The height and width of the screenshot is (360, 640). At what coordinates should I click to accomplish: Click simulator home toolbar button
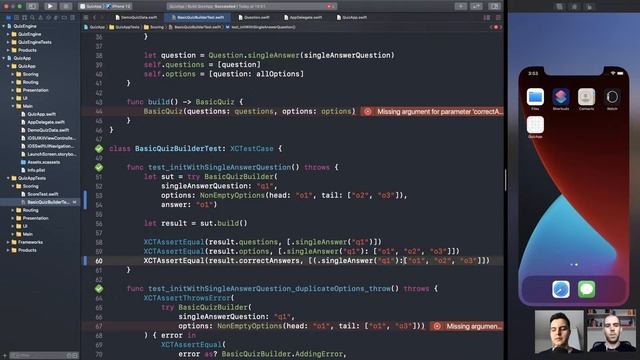pyautogui.click(x=574, y=7)
